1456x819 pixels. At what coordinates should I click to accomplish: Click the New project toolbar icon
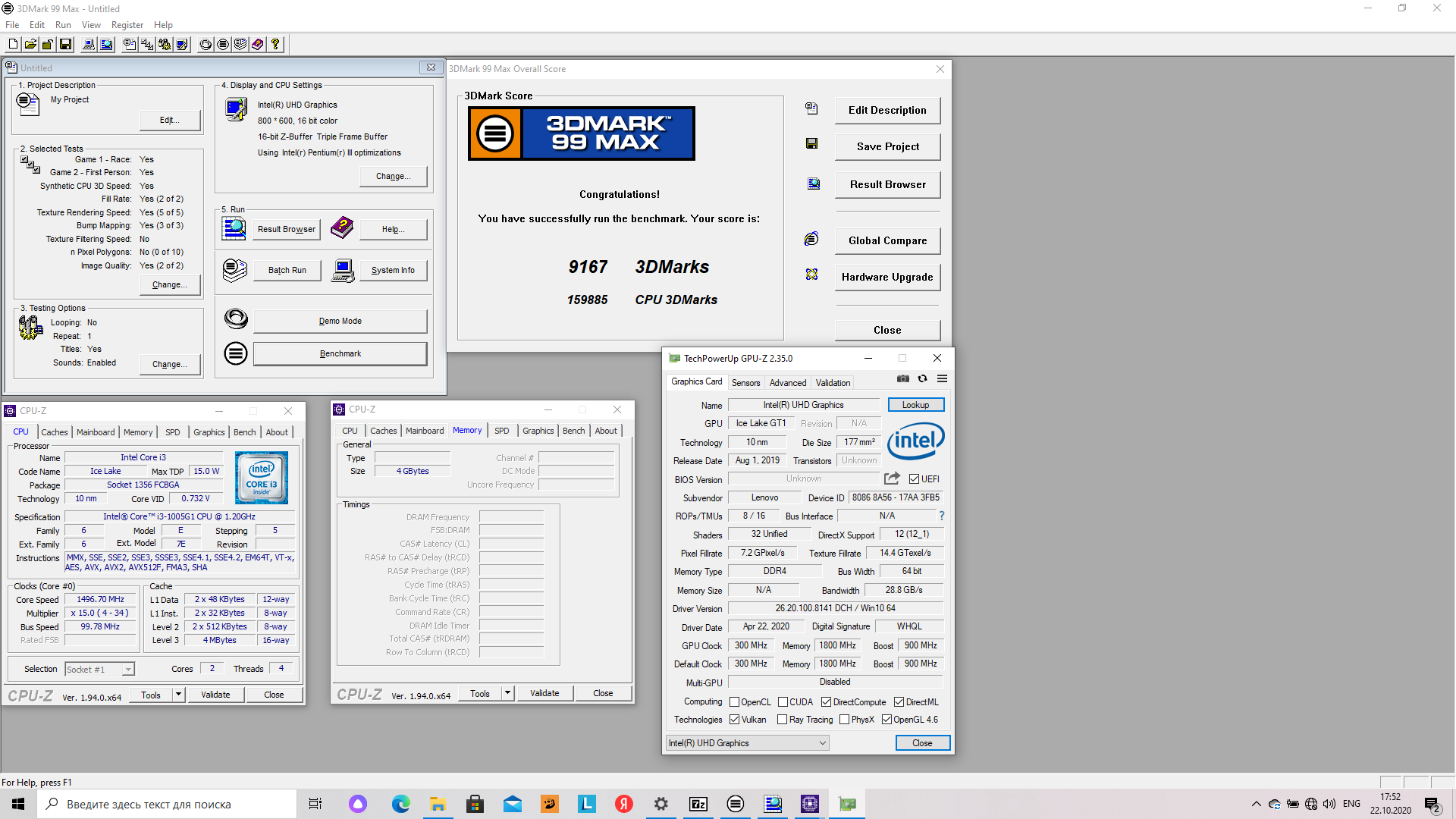tap(13, 45)
